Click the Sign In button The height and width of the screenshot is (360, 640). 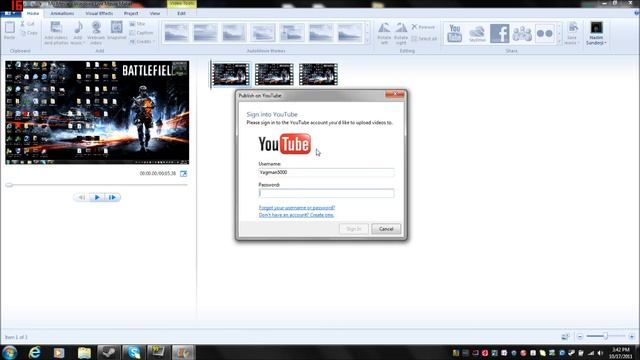click(x=354, y=229)
